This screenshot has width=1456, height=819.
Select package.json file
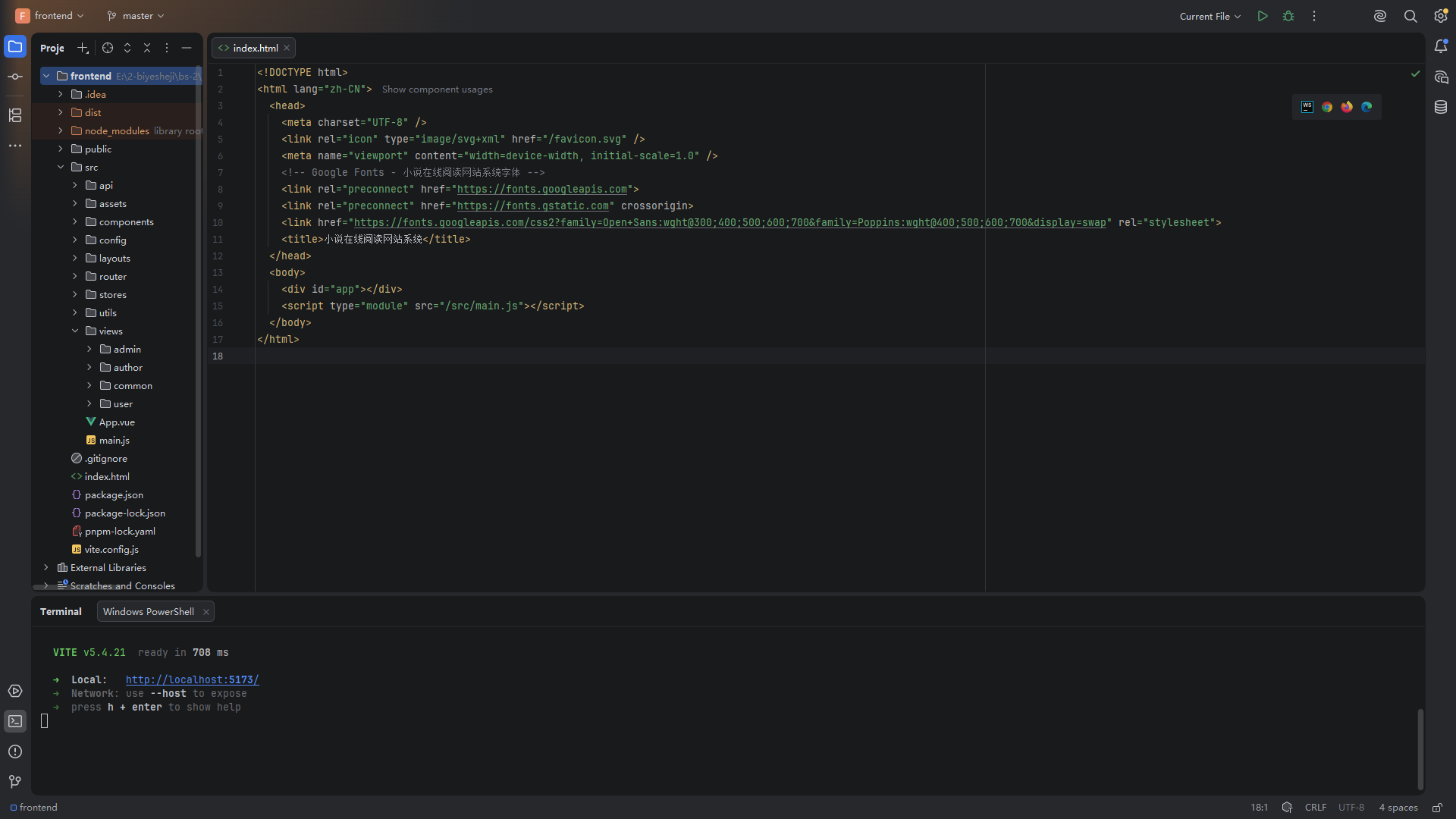pyautogui.click(x=114, y=494)
